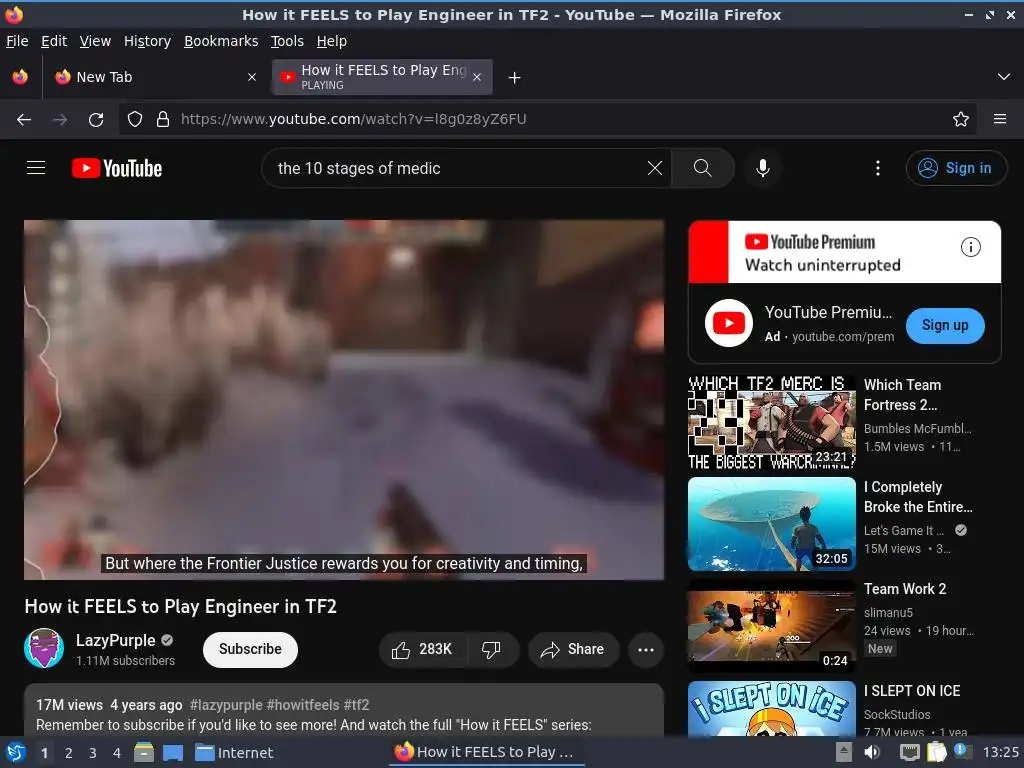Open the tracking protection shield
Viewport: 1024px width, 768px height.
point(135,119)
